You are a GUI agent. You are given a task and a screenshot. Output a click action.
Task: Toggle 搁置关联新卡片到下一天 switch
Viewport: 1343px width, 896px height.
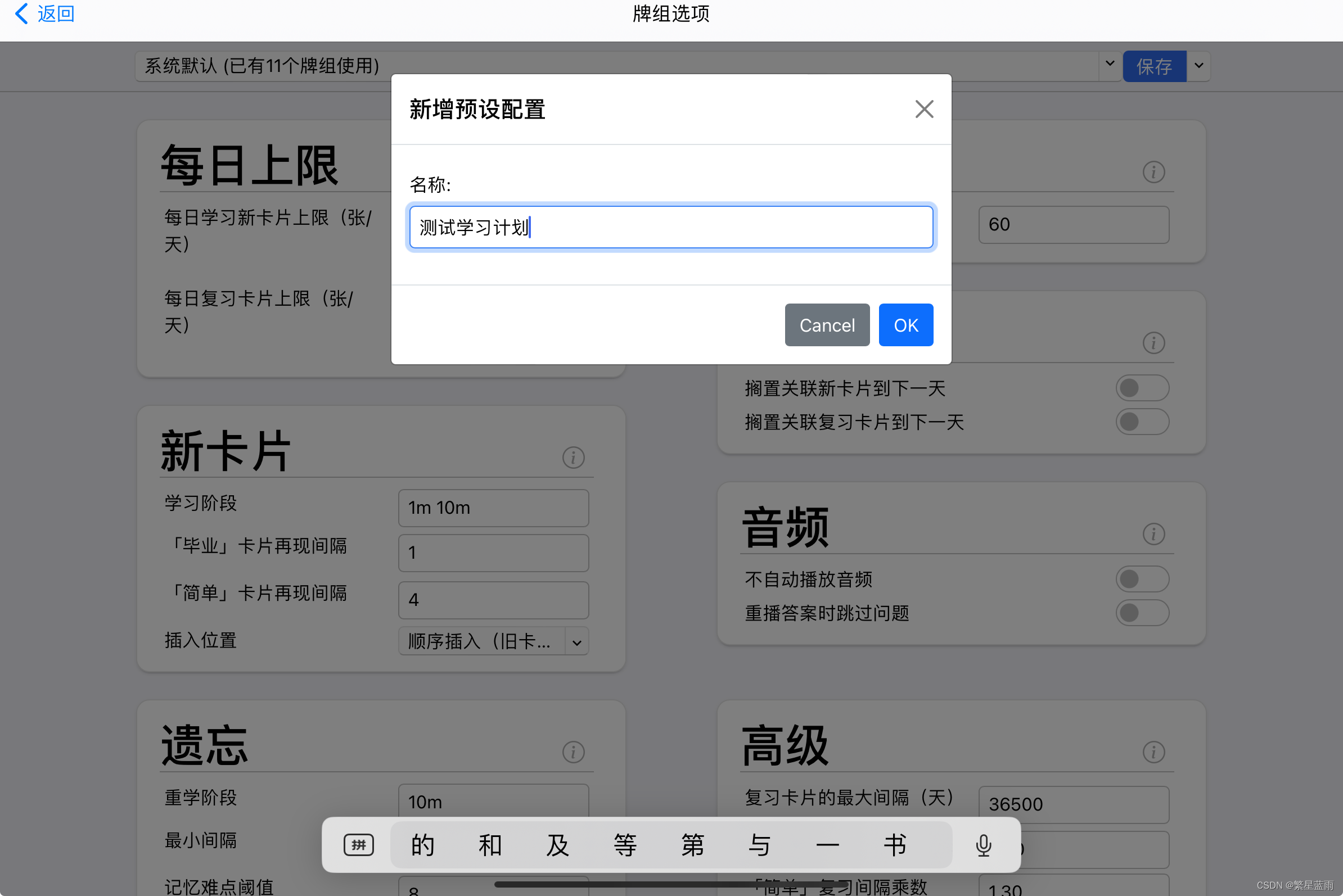click(x=1142, y=388)
